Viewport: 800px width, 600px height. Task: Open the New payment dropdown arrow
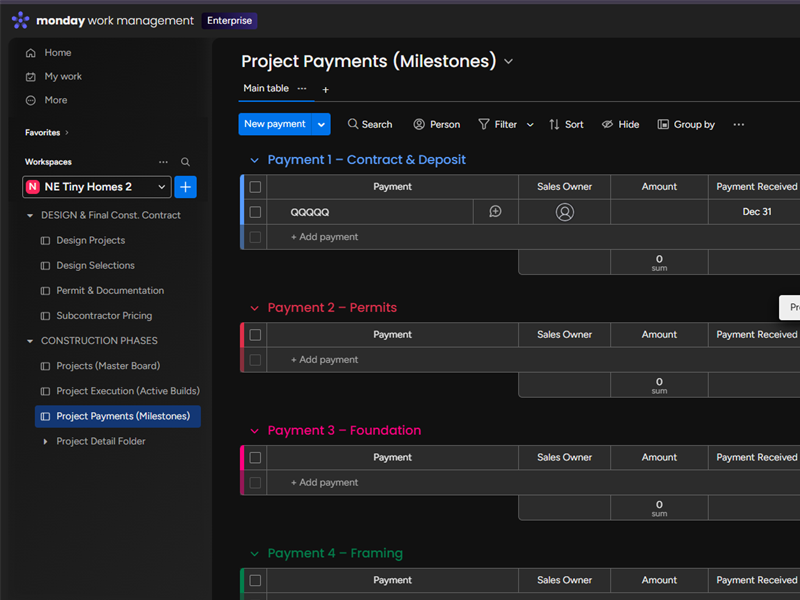point(321,124)
